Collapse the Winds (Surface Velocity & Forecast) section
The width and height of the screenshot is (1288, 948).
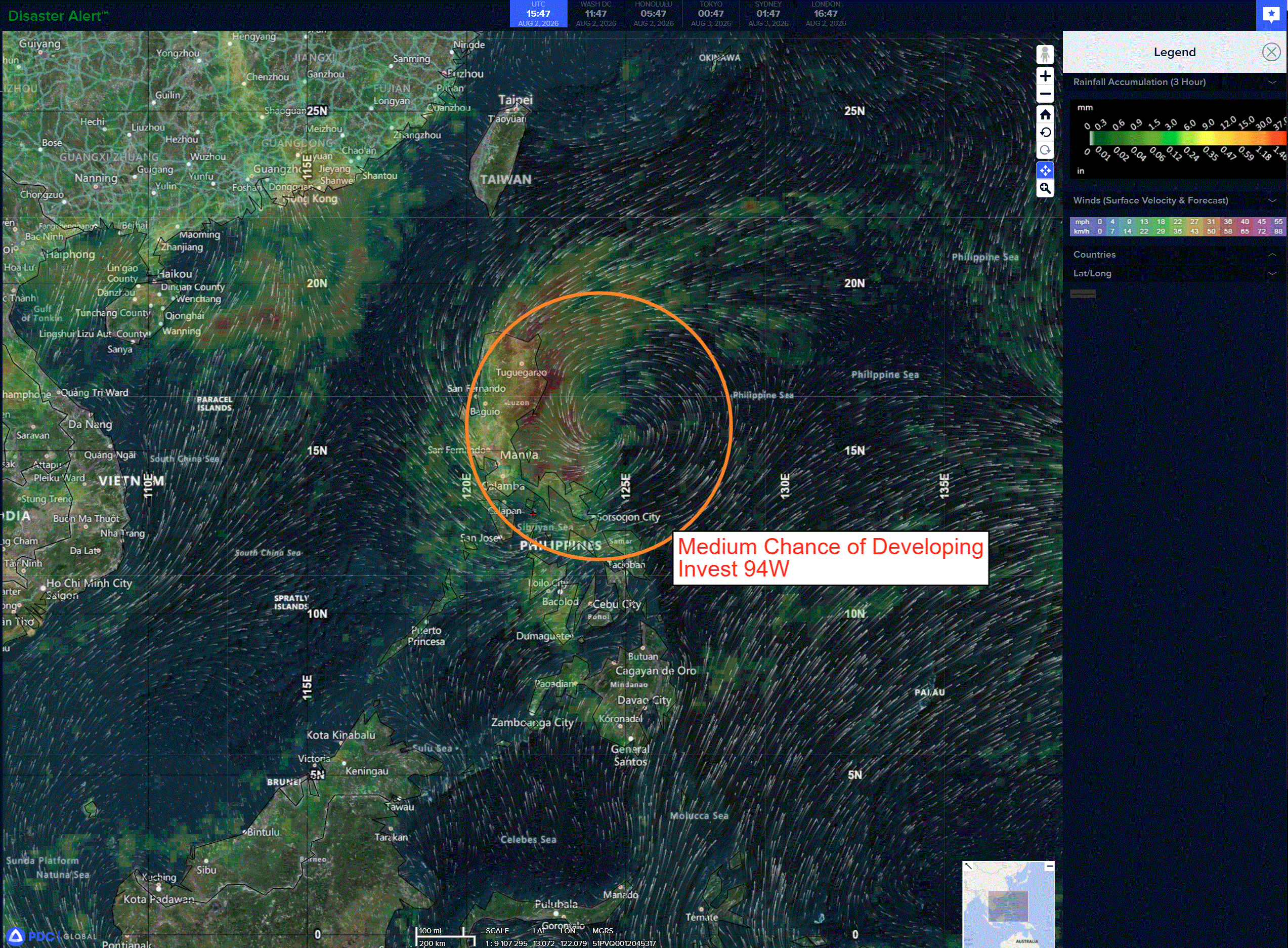(x=1272, y=200)
